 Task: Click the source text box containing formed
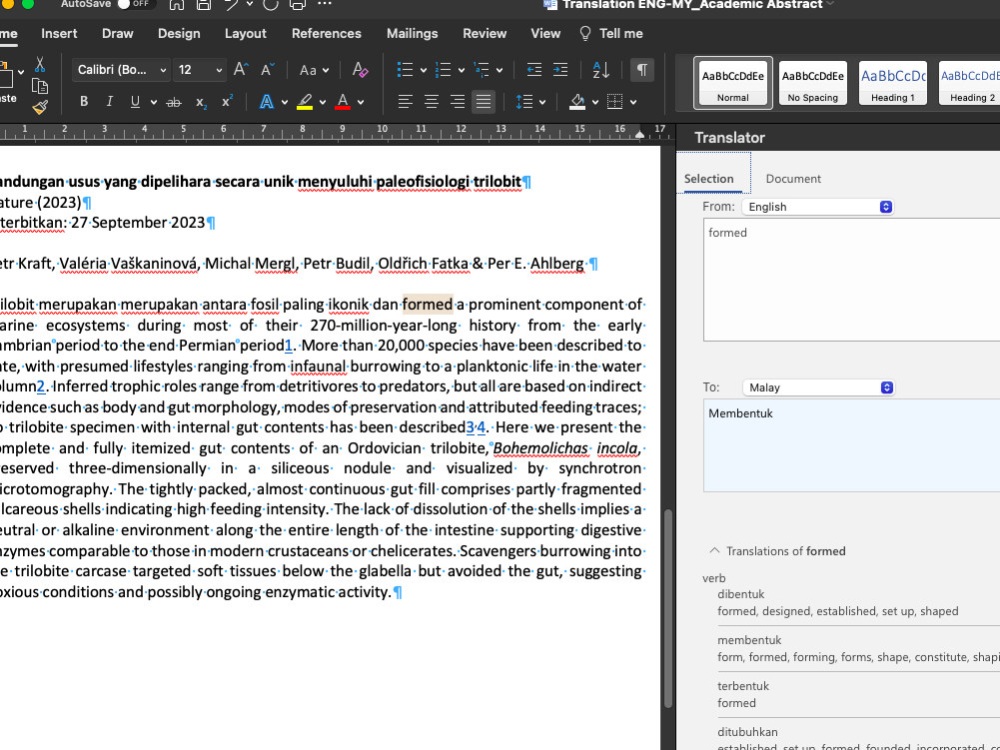[850, 280]
